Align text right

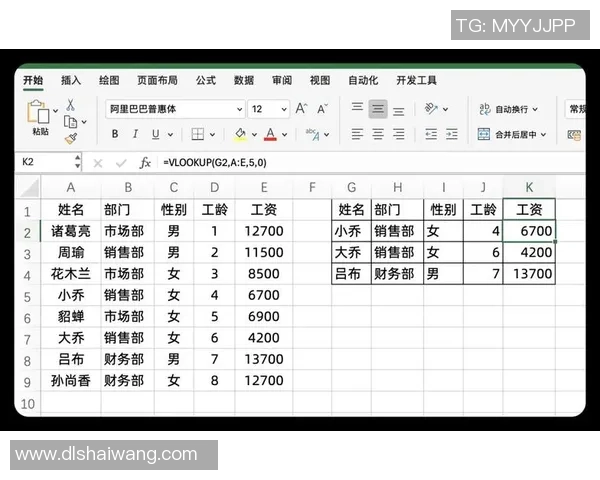[x=399, y=134]
